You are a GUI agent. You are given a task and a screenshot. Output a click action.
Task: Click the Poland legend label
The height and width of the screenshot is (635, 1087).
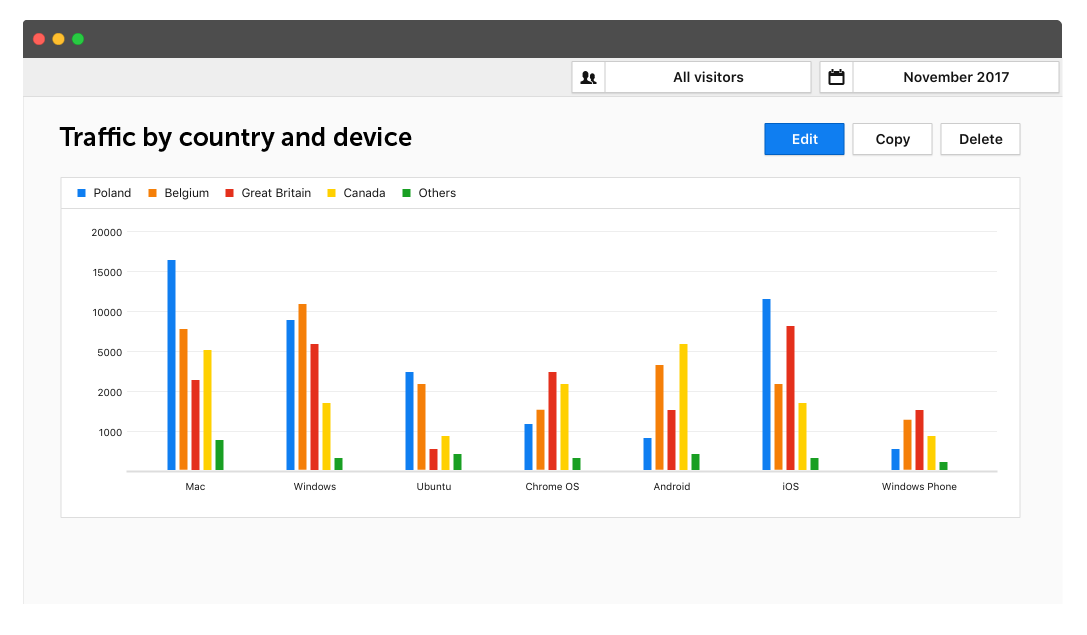click(x=112, y=193)
